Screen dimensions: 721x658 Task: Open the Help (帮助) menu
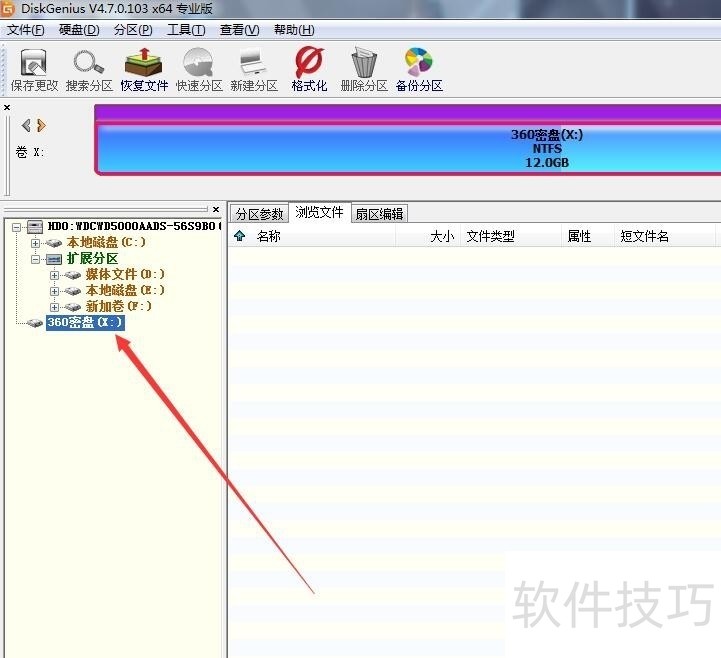point(294,30)
